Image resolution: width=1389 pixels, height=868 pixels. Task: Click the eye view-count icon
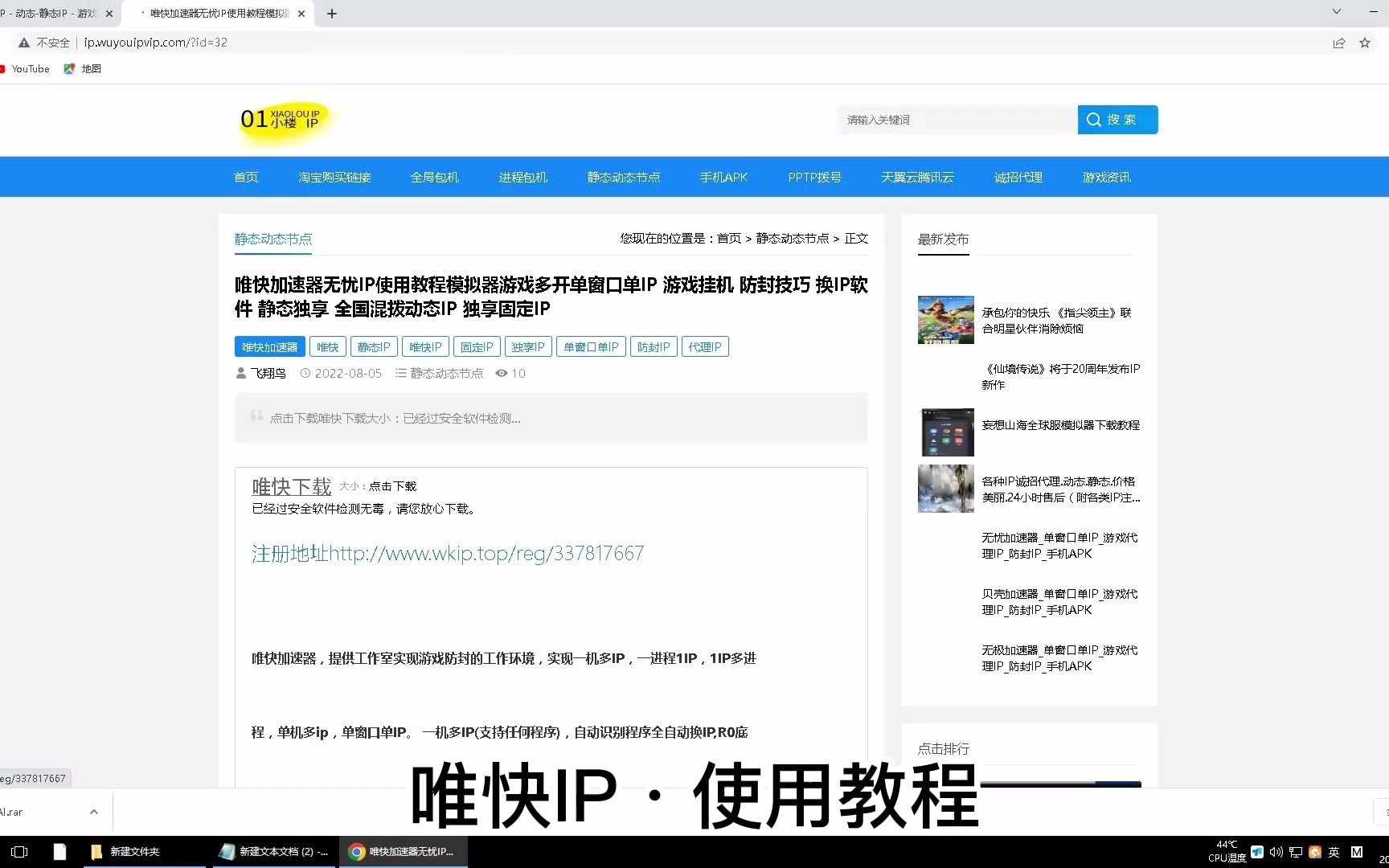point(502,373)
